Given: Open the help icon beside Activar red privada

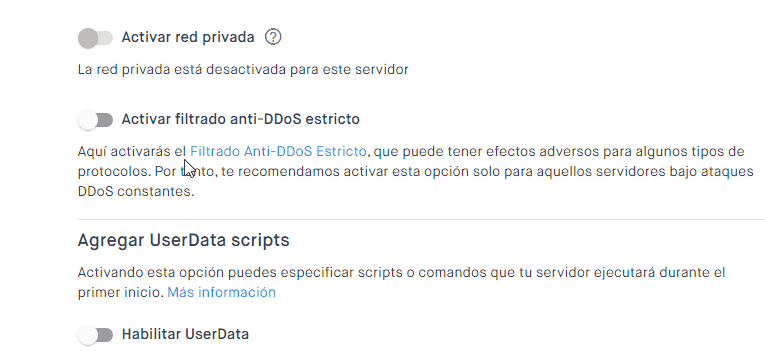Looking at the screenshot, I should pyautogui.click(x=273, y=37).
